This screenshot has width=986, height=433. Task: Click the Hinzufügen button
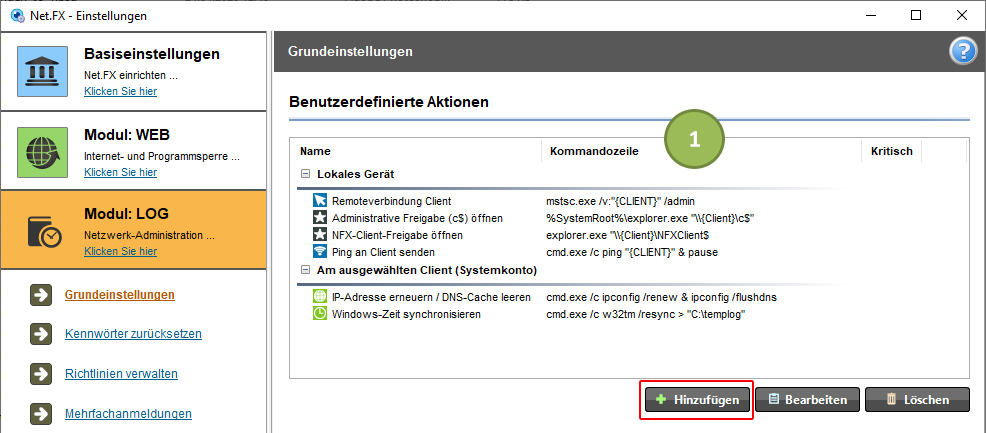pyautogui.click(x=697, y=400)
